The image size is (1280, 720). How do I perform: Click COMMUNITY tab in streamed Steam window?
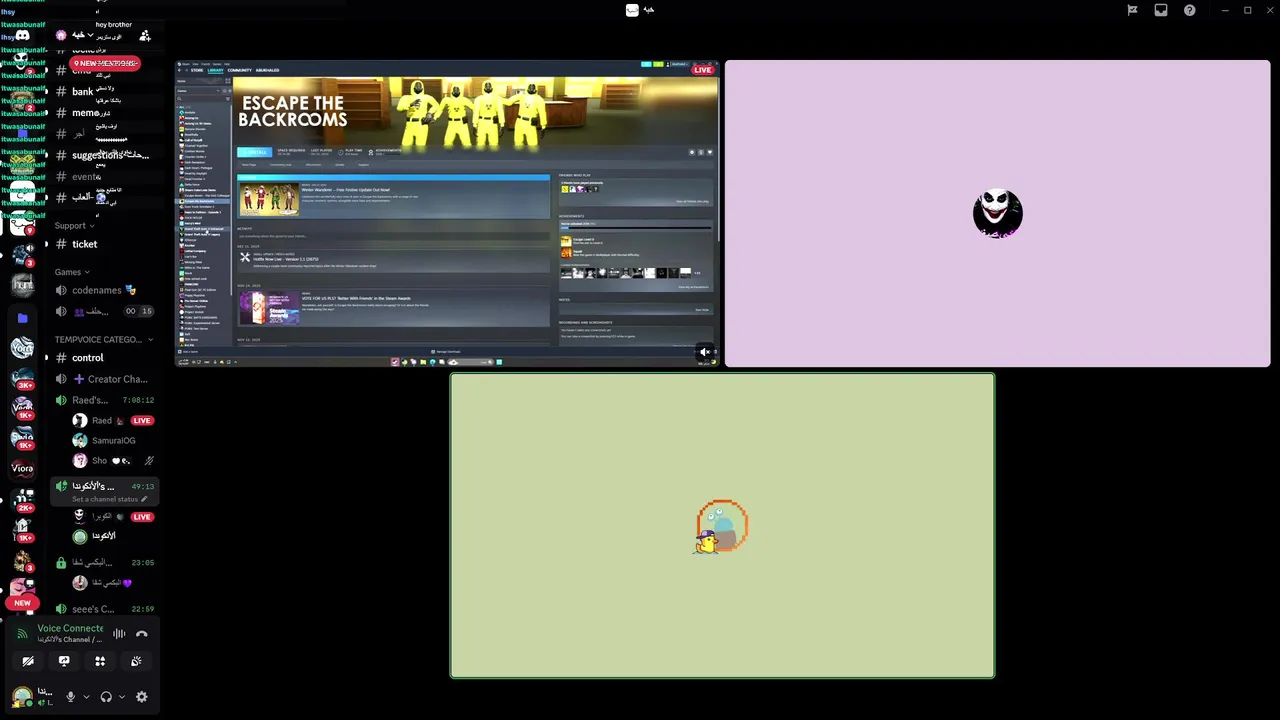239,70
